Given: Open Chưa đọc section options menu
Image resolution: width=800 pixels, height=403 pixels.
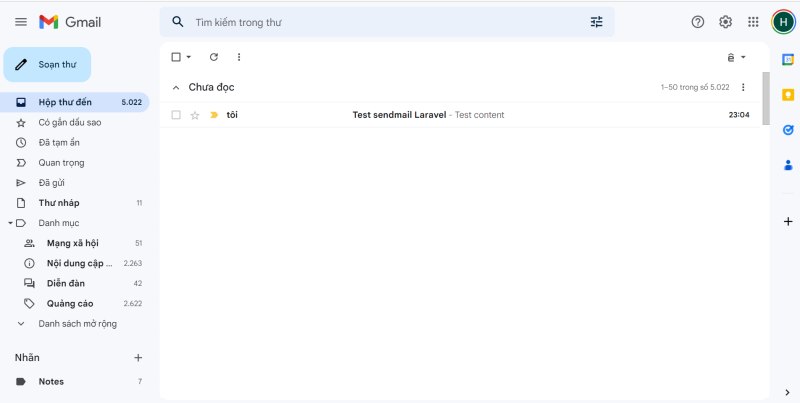Looking at the screenshot, I should point(743,87).
